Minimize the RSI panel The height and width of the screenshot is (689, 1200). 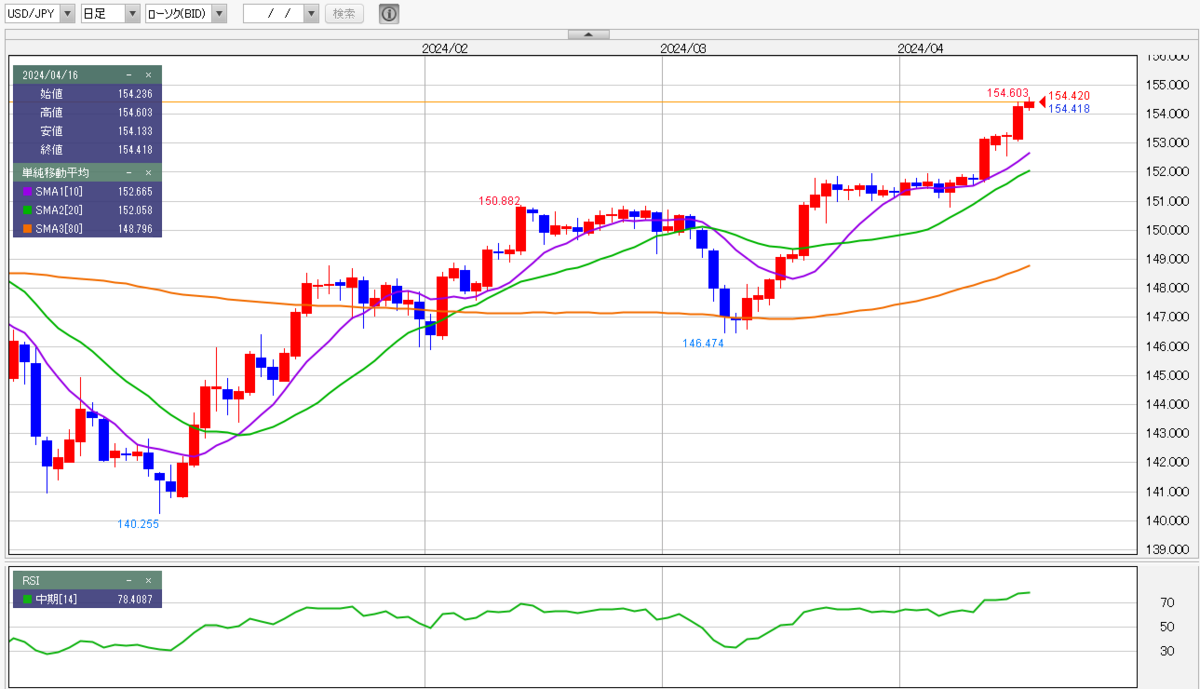(130, 580)
